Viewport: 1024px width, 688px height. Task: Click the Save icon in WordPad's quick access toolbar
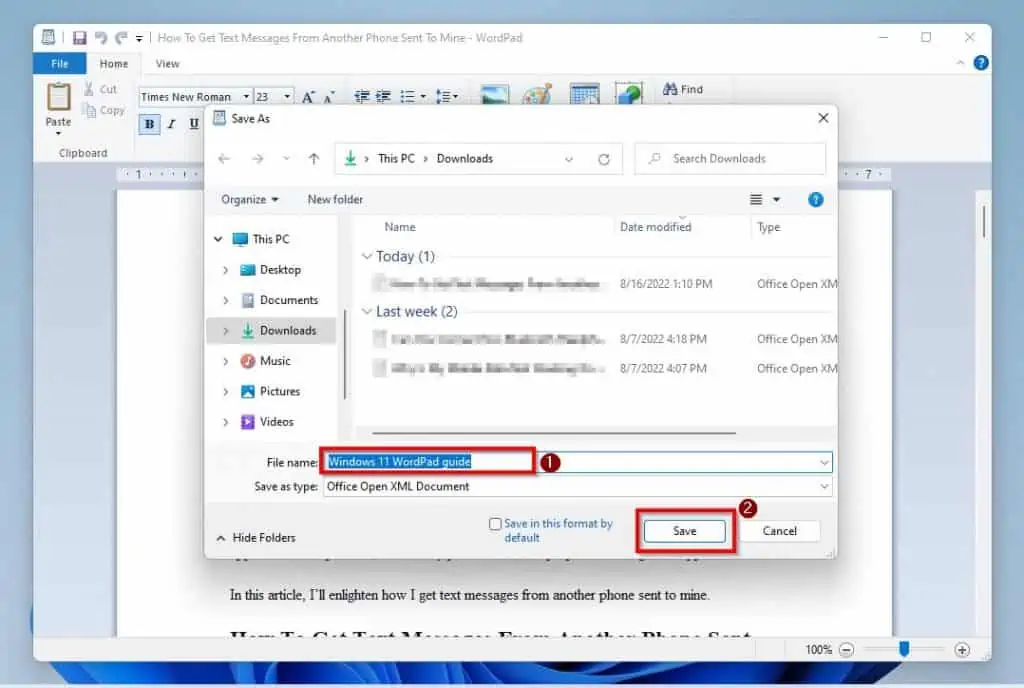click(x=79, y=38)
